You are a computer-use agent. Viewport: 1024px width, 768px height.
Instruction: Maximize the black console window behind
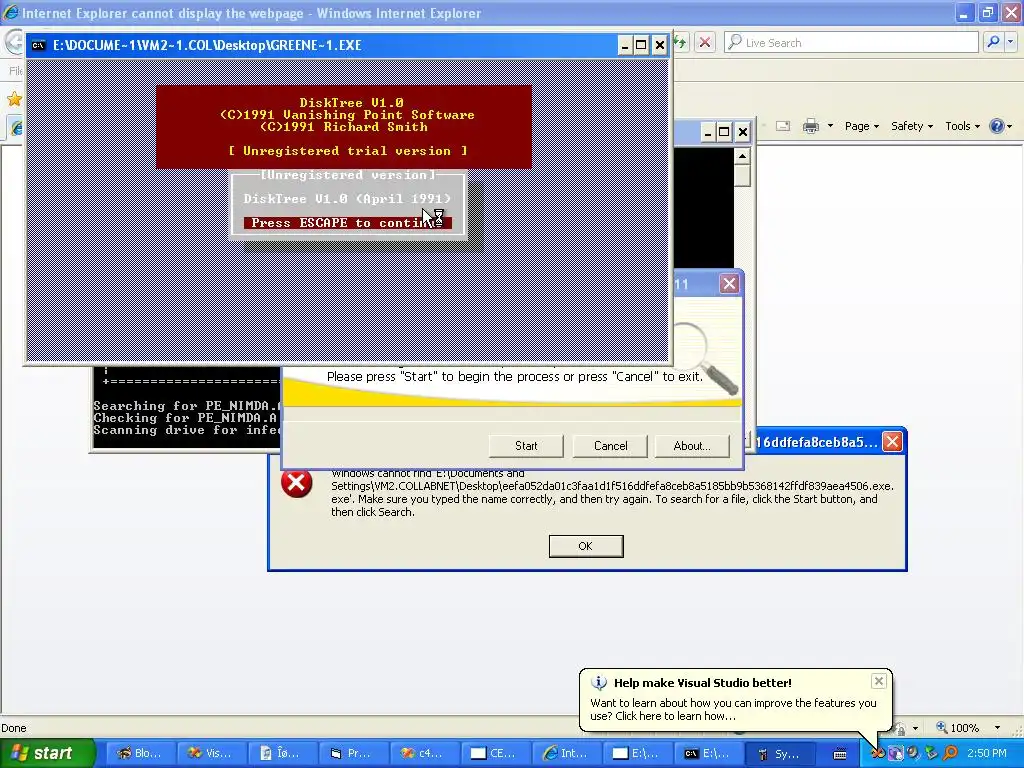[724, 133]
